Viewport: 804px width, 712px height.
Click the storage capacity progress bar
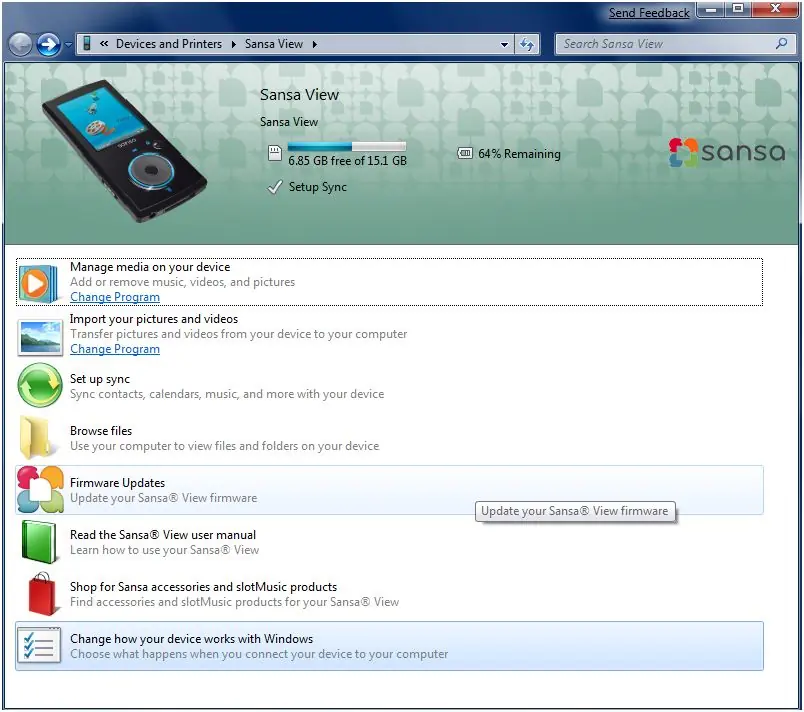point(347,147)
